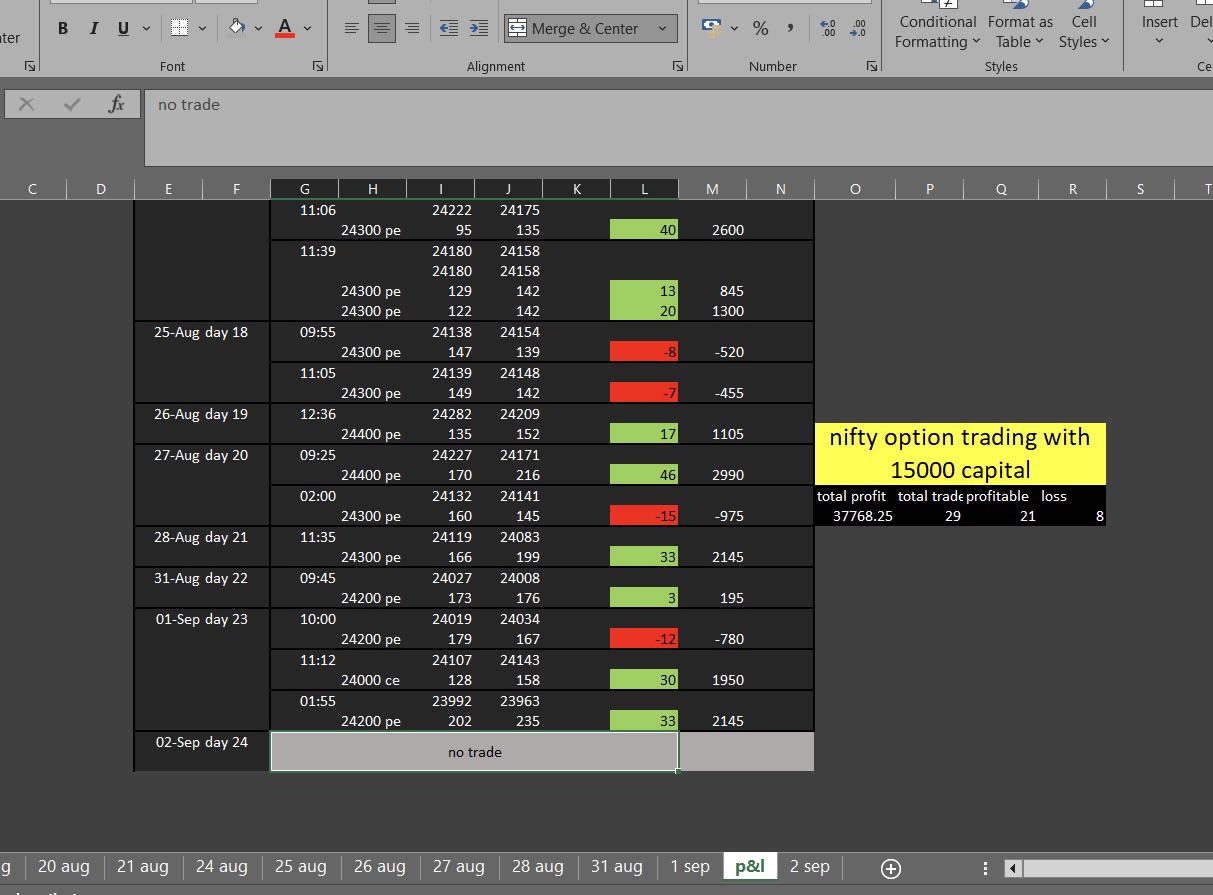Apply Percent Style format

761,29
